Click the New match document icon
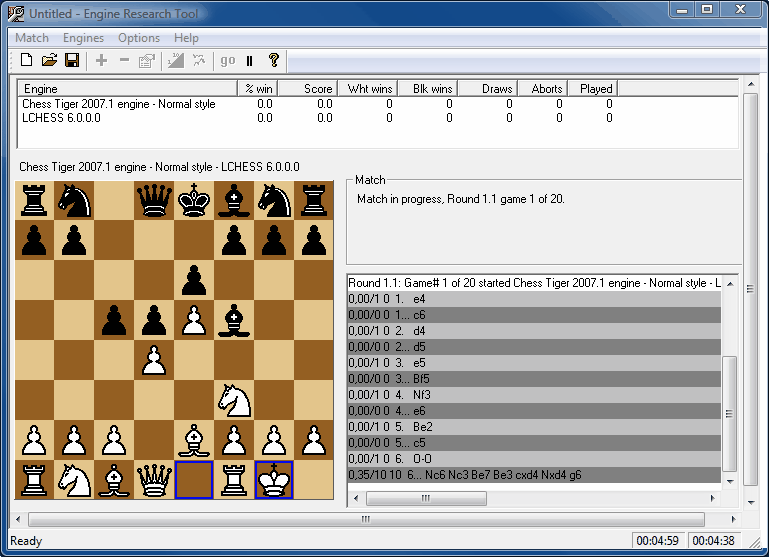Viewport: 769px width, 557px height. 26,60
